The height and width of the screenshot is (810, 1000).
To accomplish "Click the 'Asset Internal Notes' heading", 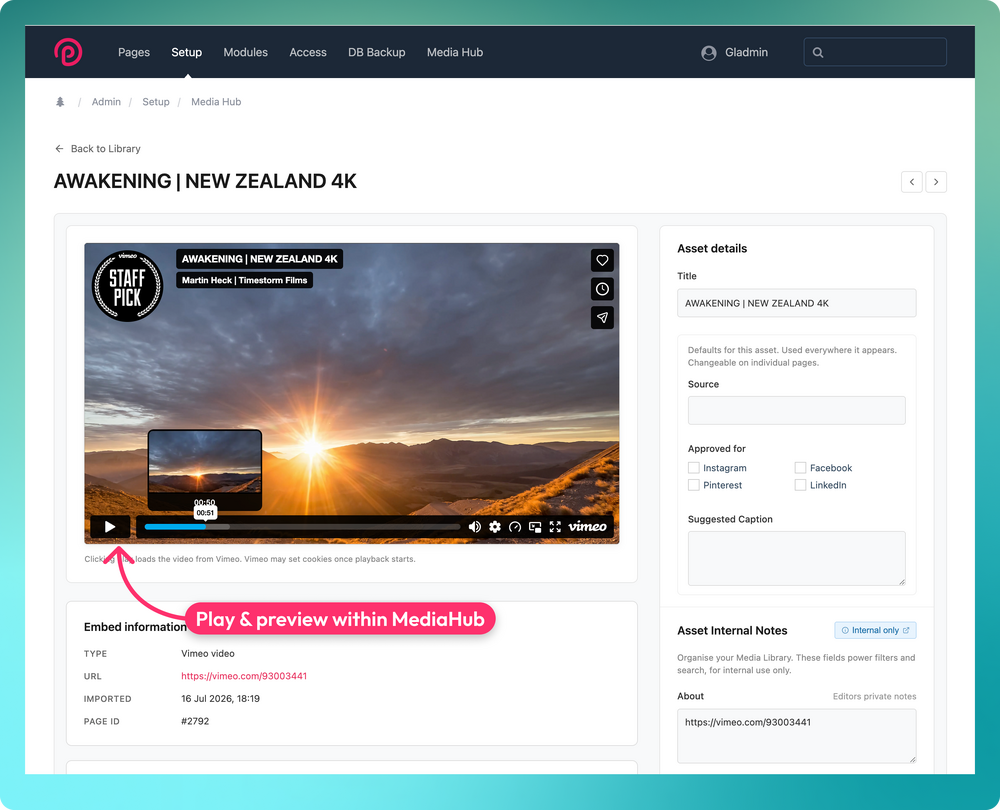I will (732, 631).
